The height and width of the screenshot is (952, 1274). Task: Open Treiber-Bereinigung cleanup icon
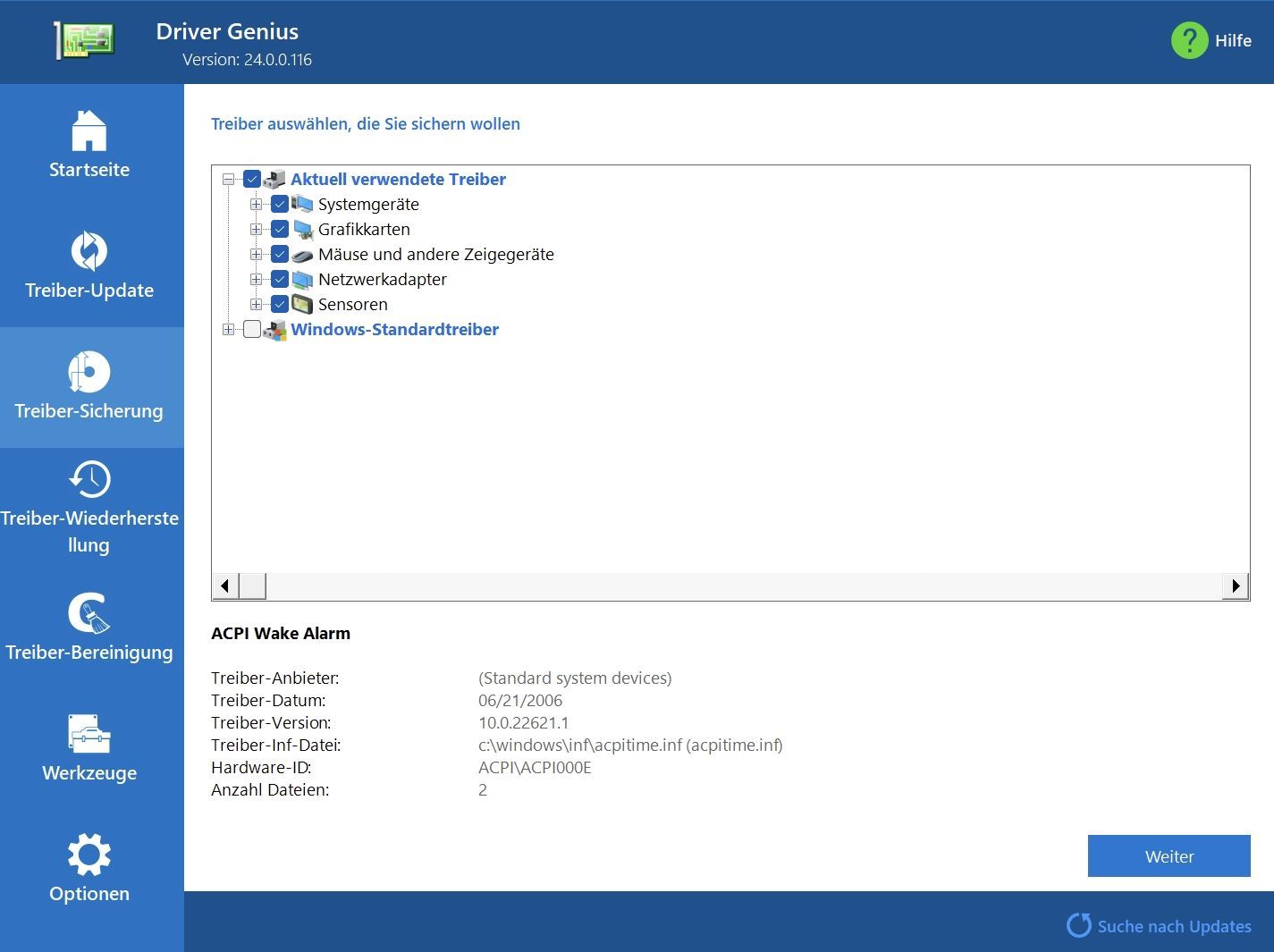pyautogui.click(x=89, y=614)
